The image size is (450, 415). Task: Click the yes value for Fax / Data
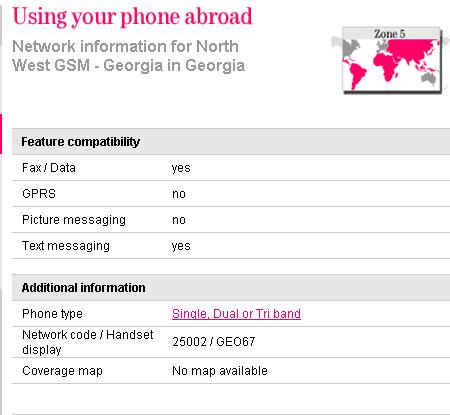click(x=181, y=168)
